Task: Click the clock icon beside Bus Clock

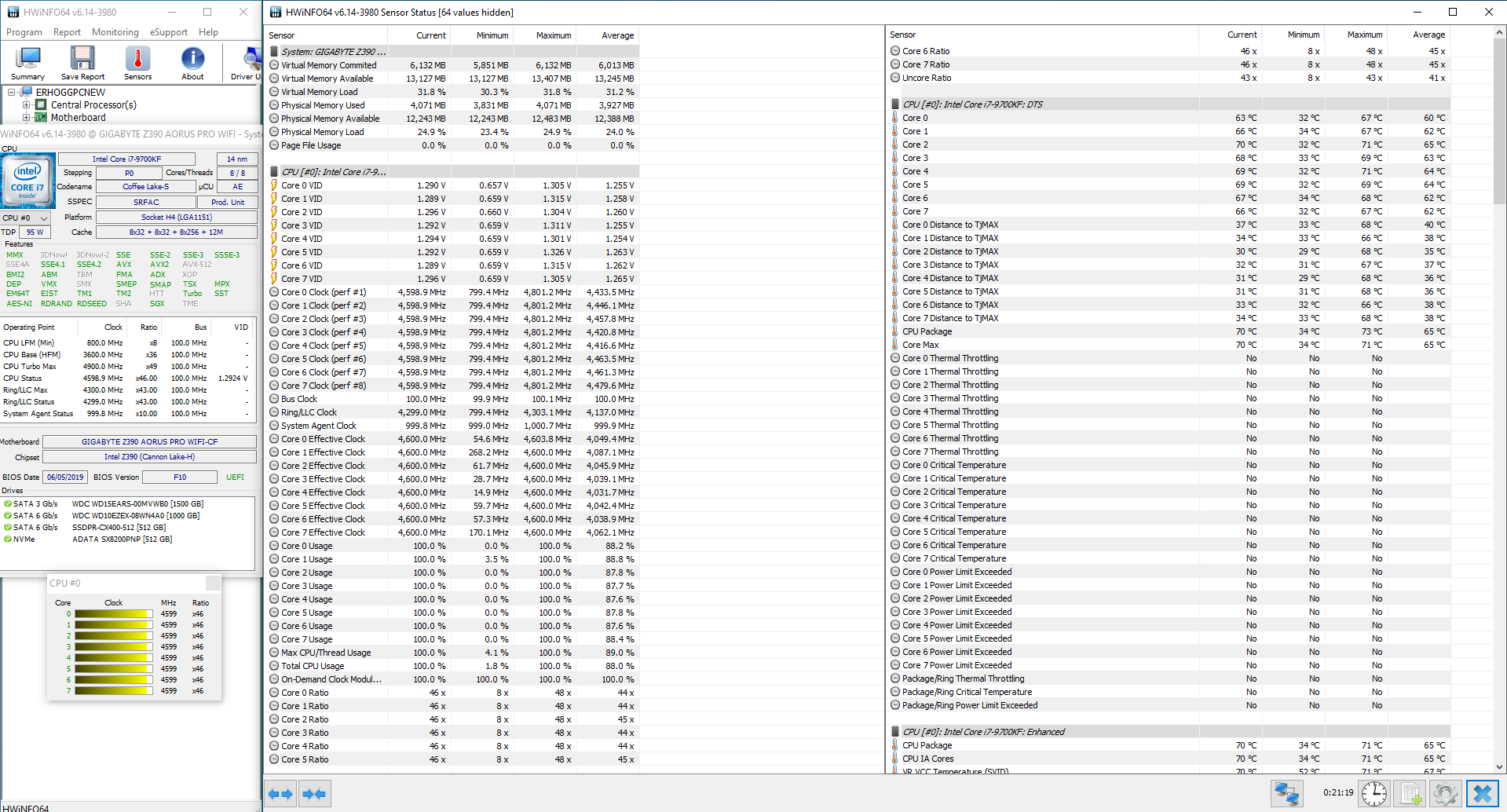Action: pyautogui.click(x=274, y=399)
